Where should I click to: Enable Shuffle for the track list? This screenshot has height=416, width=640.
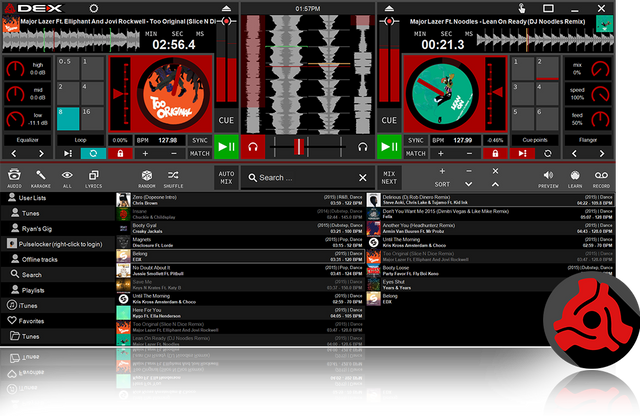point(173,176)
